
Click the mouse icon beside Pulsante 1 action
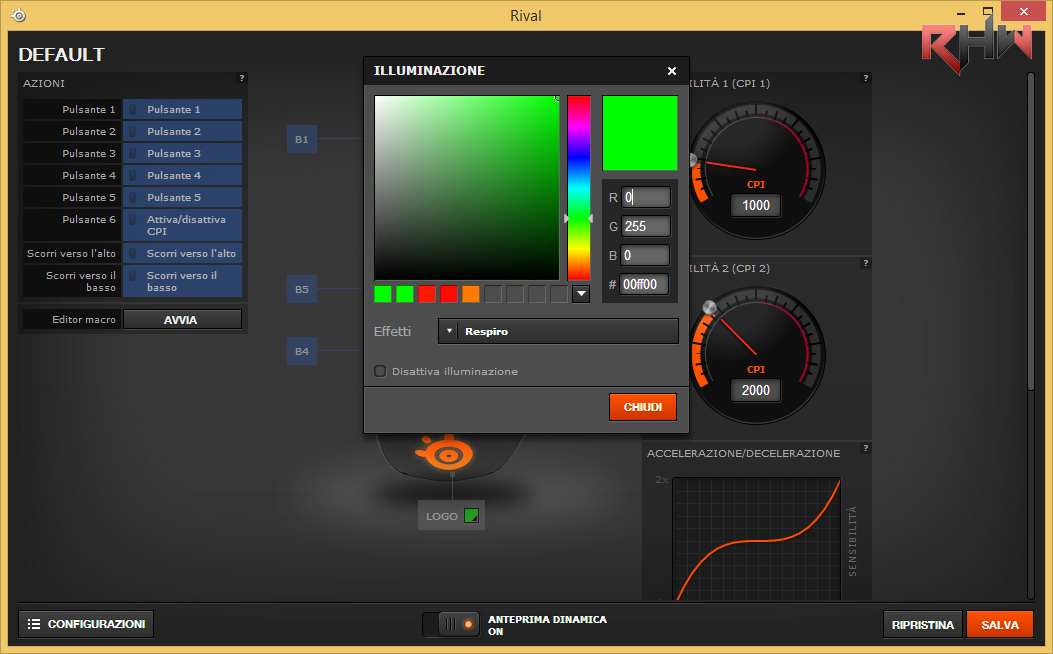click(x=133, y=109)
